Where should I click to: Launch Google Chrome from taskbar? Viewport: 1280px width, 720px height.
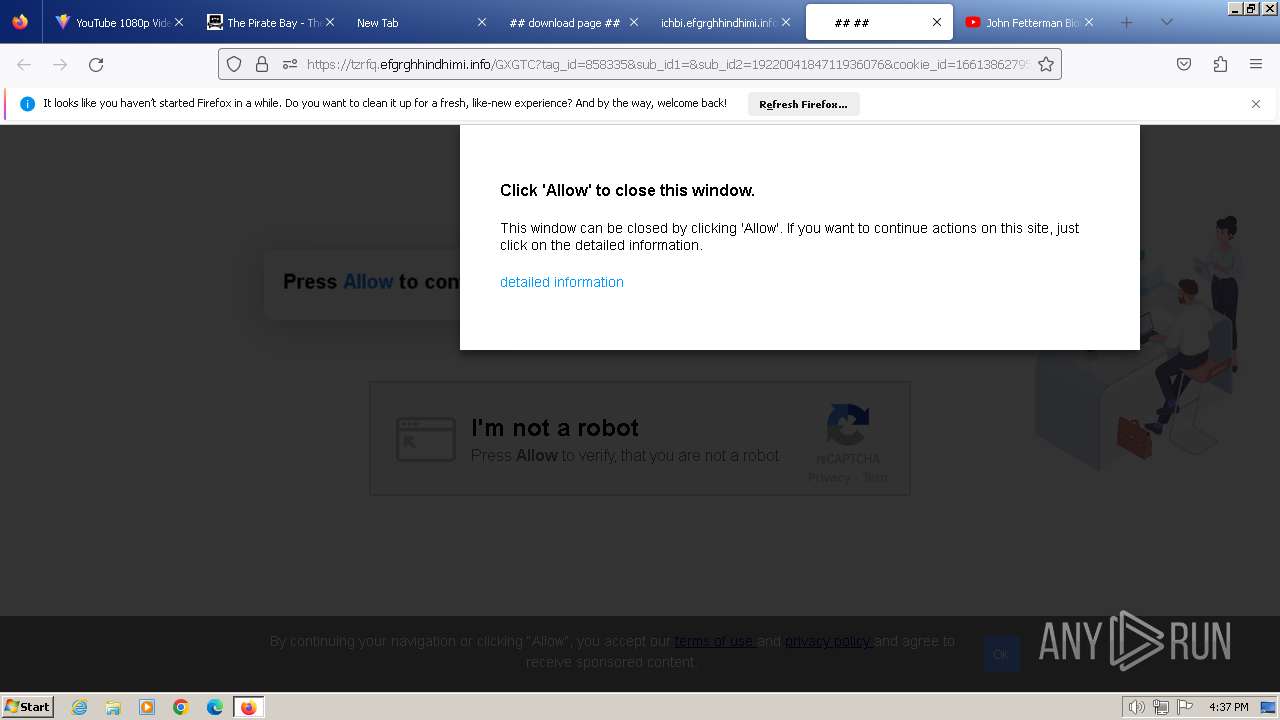coord(181,707)
